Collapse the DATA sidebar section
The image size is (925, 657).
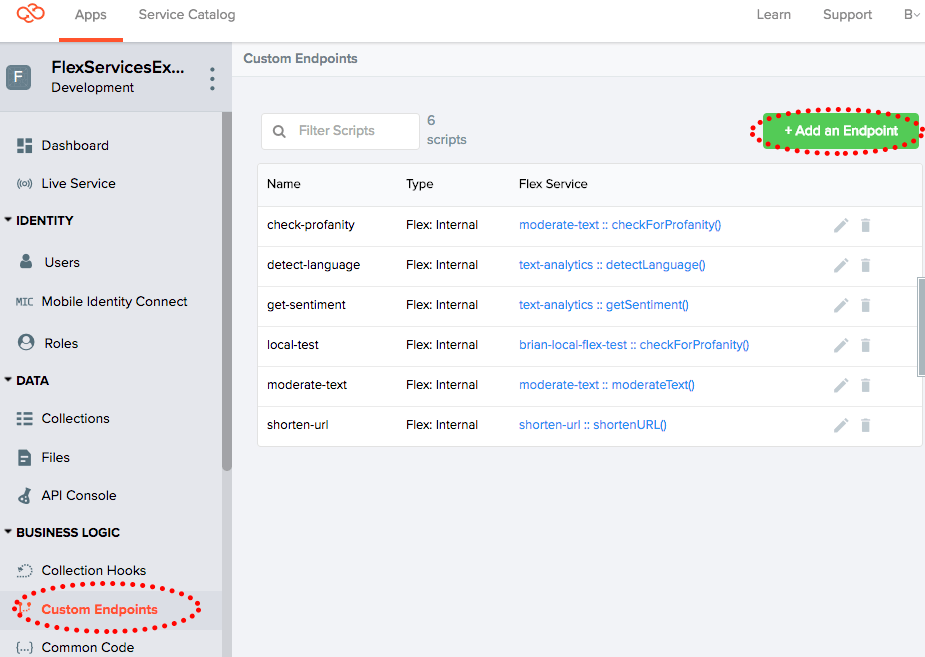point(9,380)
